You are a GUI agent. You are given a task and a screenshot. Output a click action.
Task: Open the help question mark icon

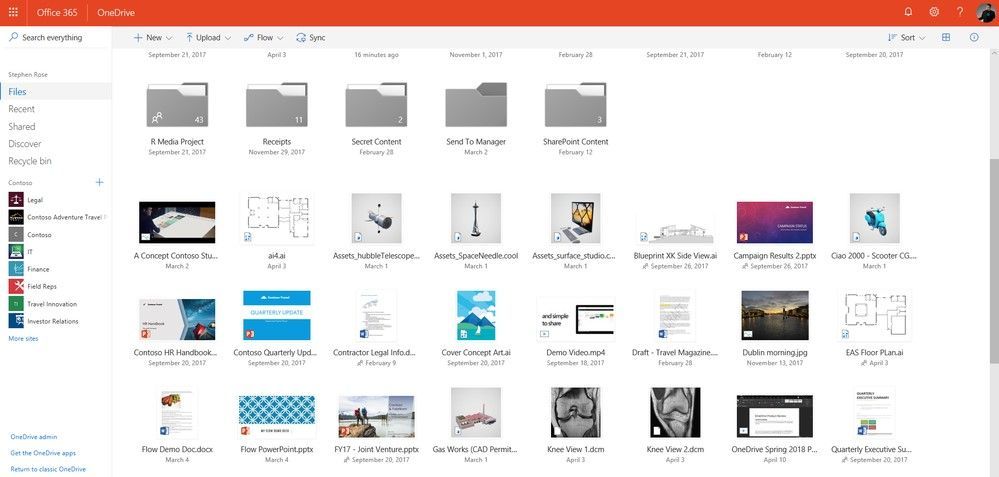[x=960, y=12]
